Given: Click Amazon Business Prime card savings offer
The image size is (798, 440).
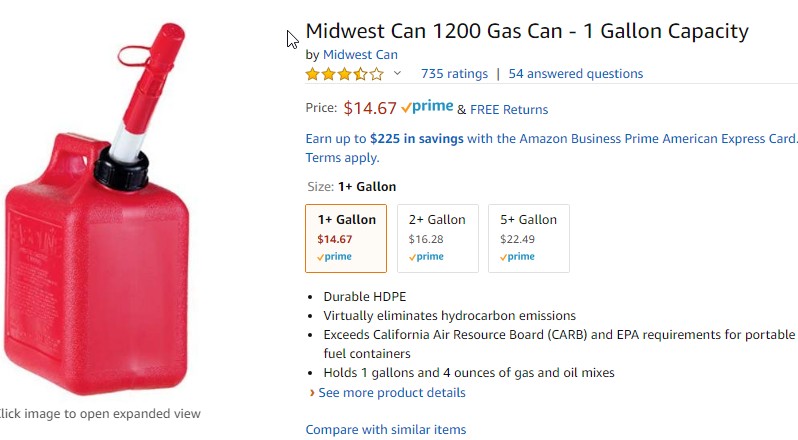Looking at the screenshot, I should [551, 139].
